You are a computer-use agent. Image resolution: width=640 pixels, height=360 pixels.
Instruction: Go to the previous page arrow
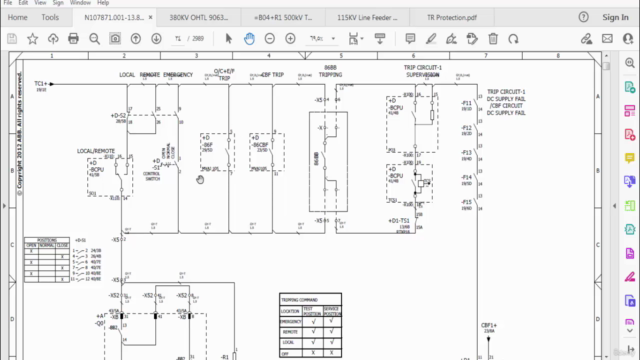pos(136,39)
